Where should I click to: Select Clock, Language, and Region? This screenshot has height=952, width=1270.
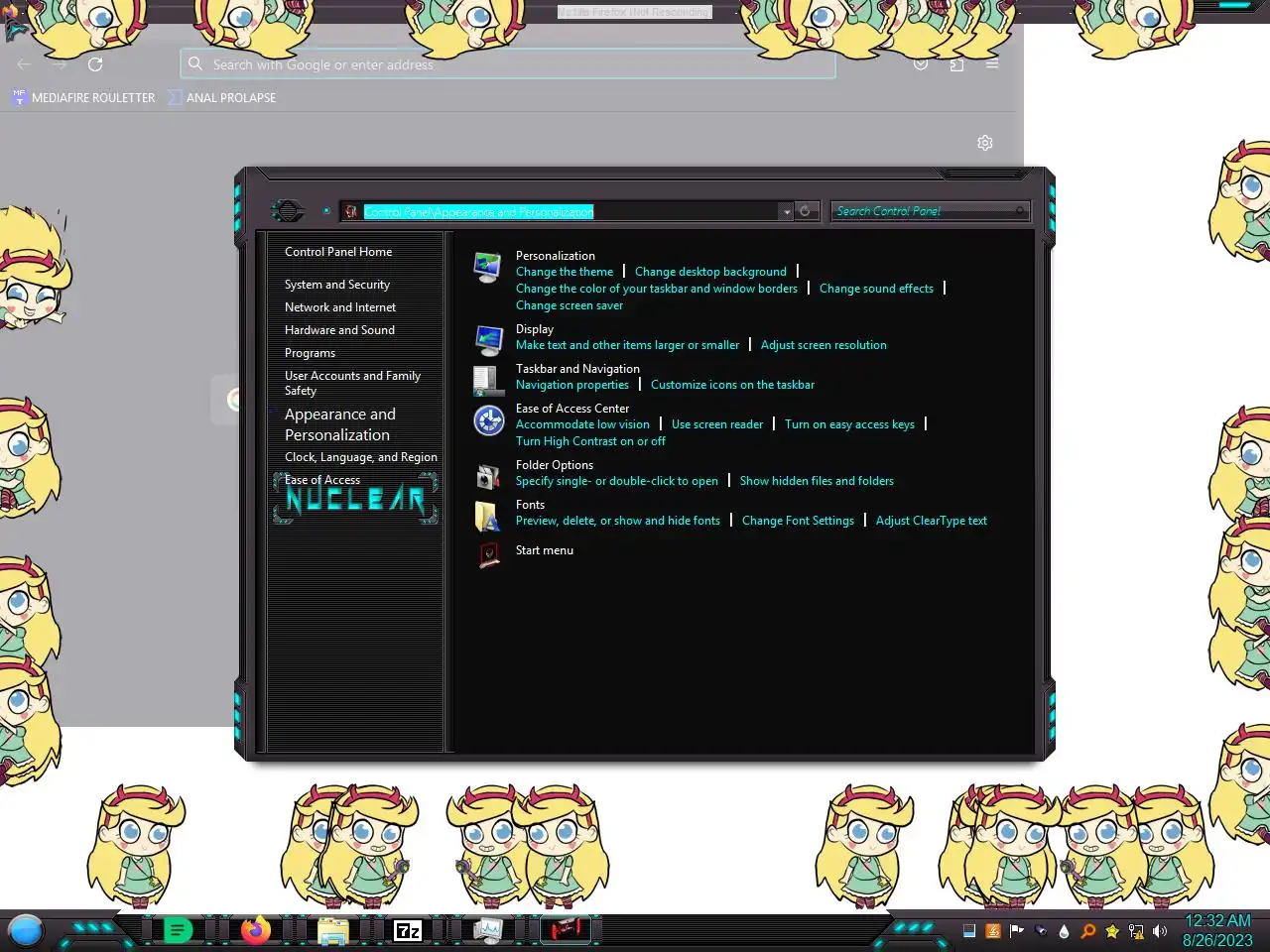pyautogui.click(x=361, y=457)
